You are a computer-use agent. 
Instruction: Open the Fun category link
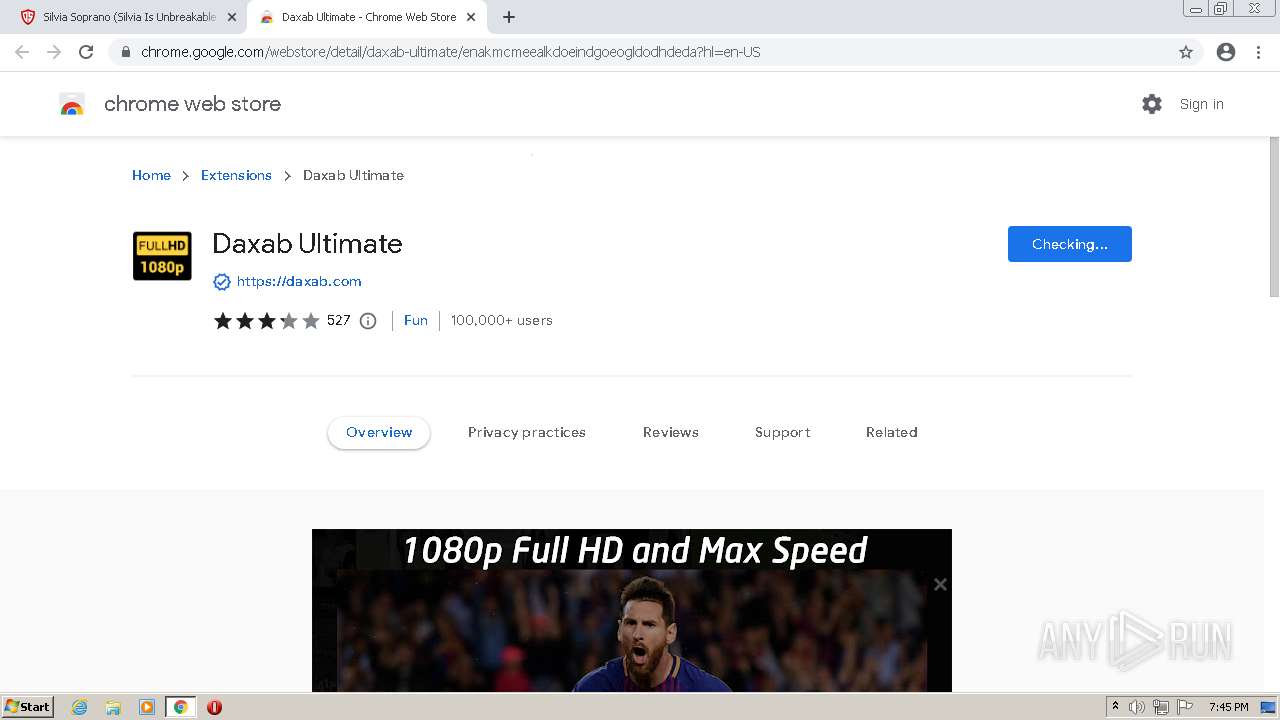click(416, 320)
